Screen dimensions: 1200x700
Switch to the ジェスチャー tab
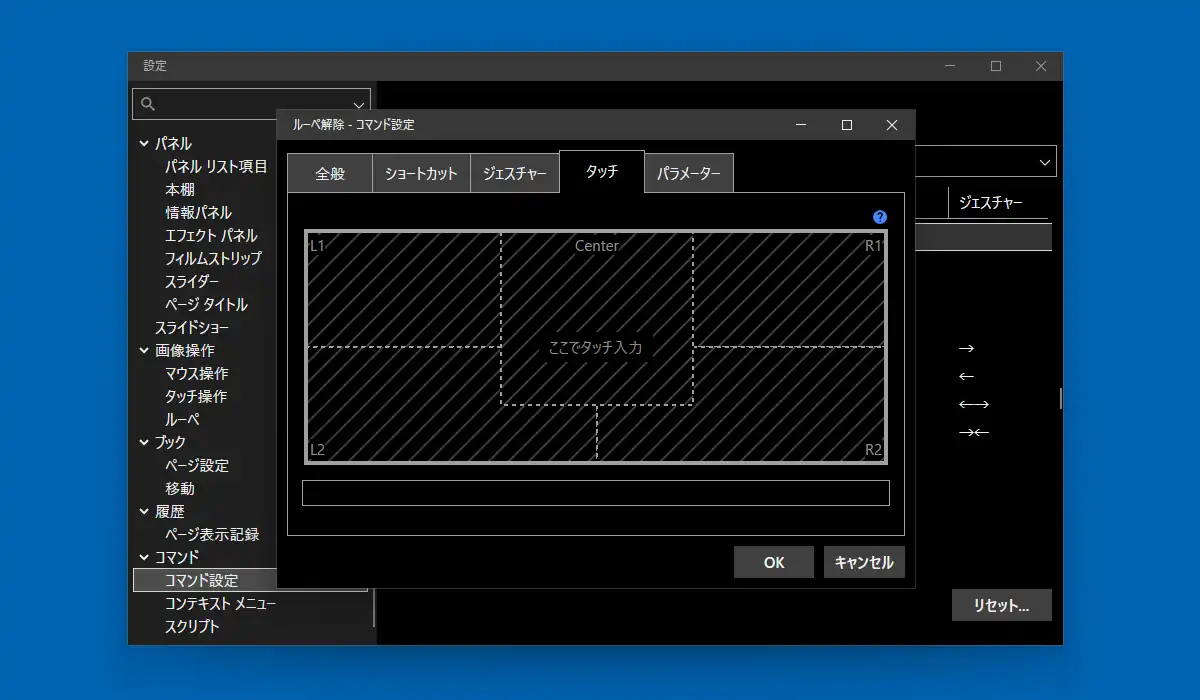tap(514, 173)
